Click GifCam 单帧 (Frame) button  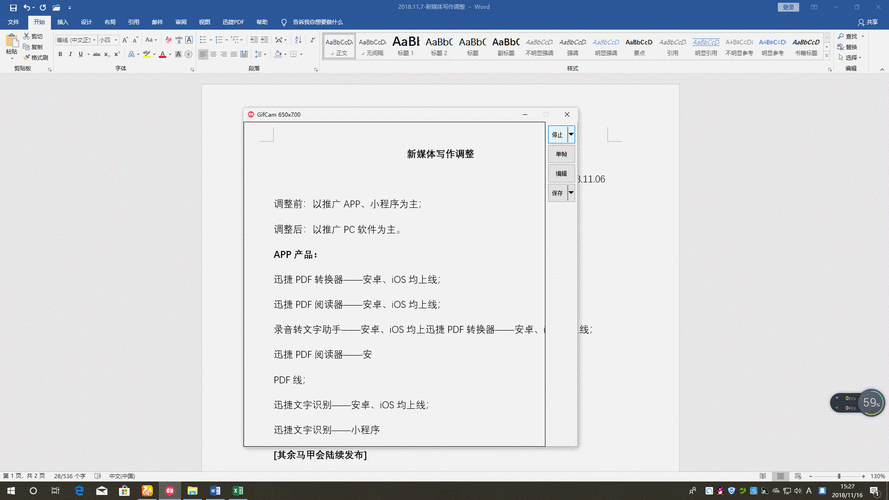(561, 154)
